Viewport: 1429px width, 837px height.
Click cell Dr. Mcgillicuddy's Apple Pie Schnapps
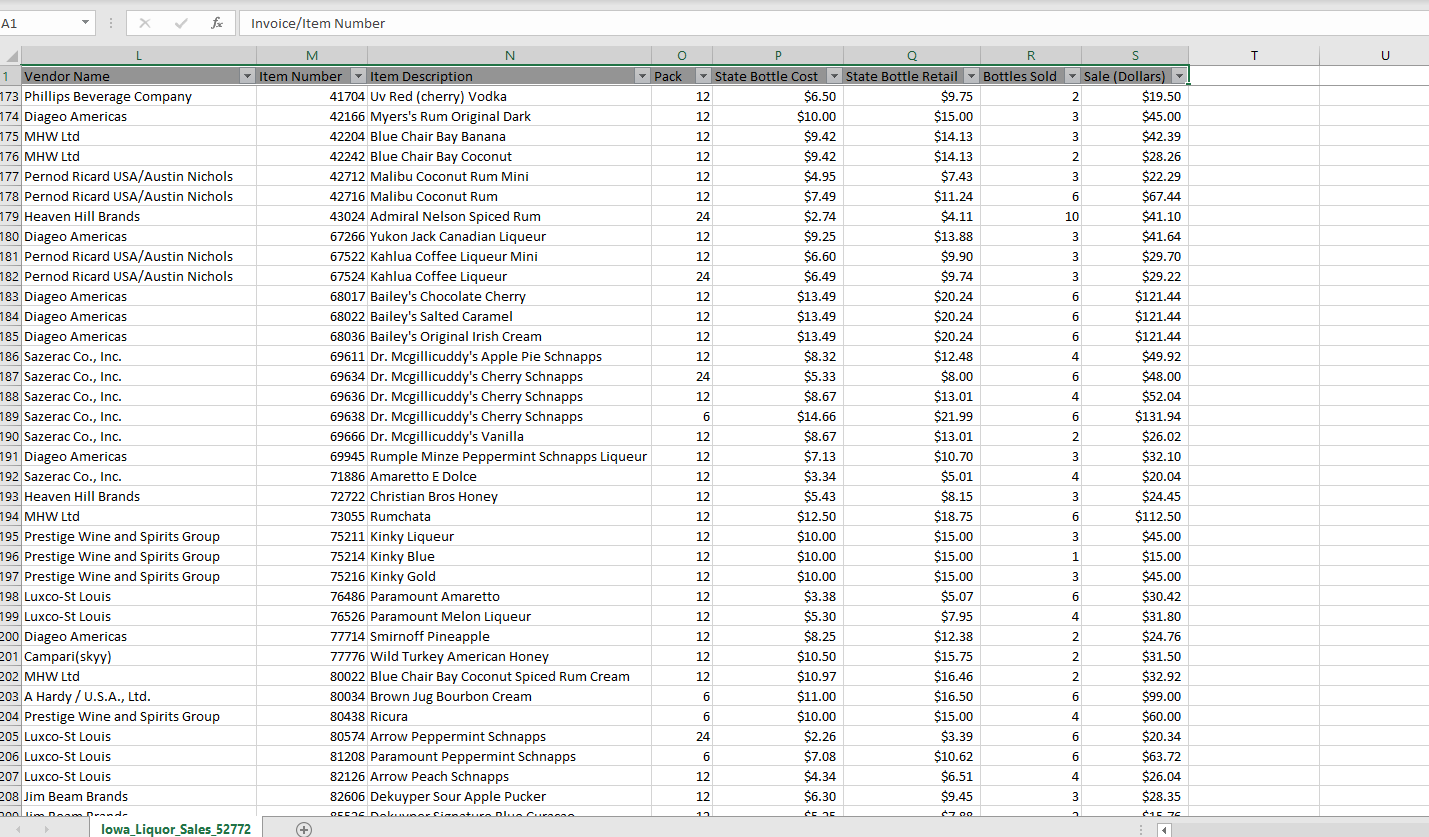(509, 356)
